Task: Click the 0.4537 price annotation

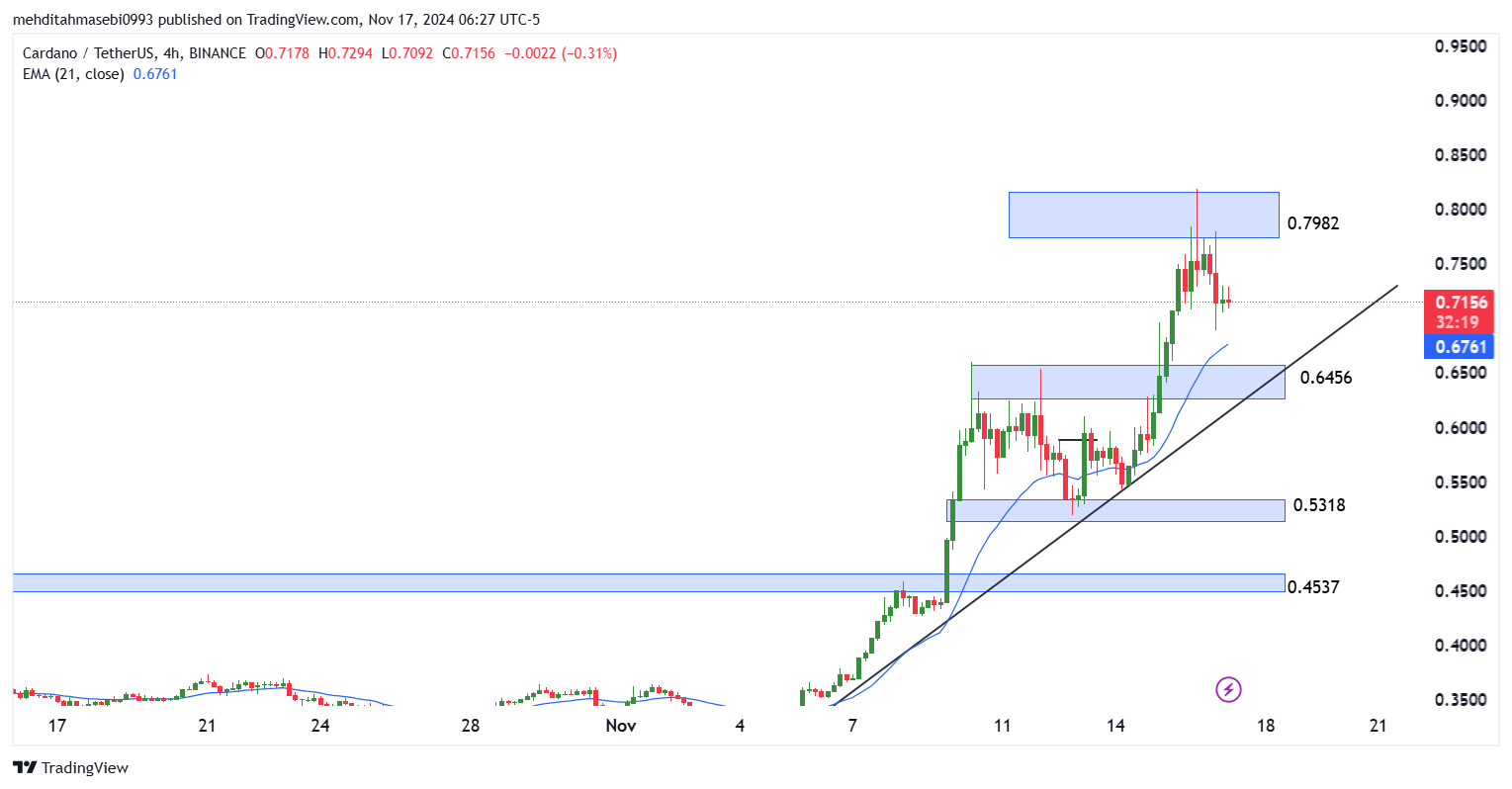Action: click(1313, 587)
